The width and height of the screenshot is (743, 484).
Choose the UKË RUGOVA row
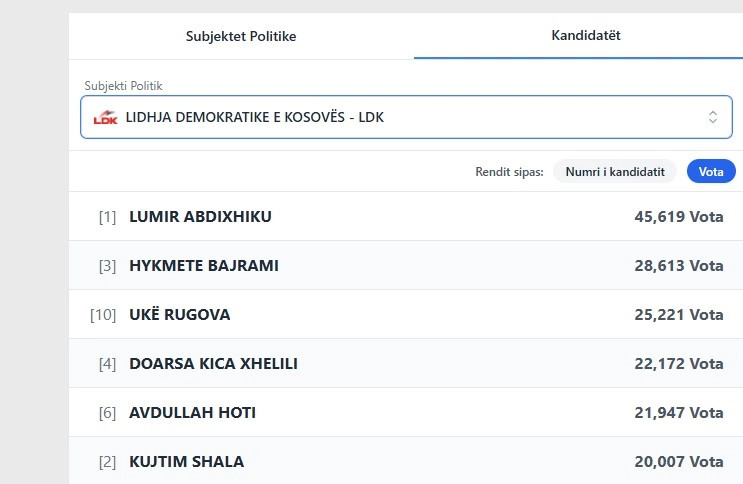(180, 315)
